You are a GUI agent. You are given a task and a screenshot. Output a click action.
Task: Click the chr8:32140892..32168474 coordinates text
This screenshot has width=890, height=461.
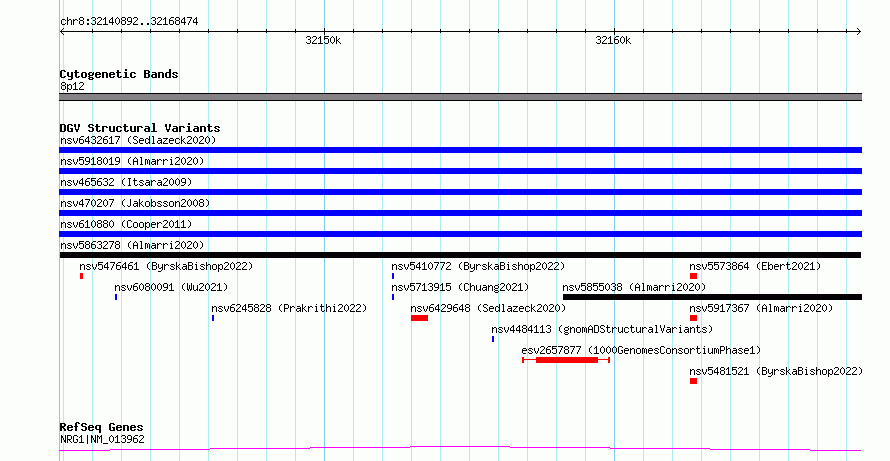tap(129, 22)
